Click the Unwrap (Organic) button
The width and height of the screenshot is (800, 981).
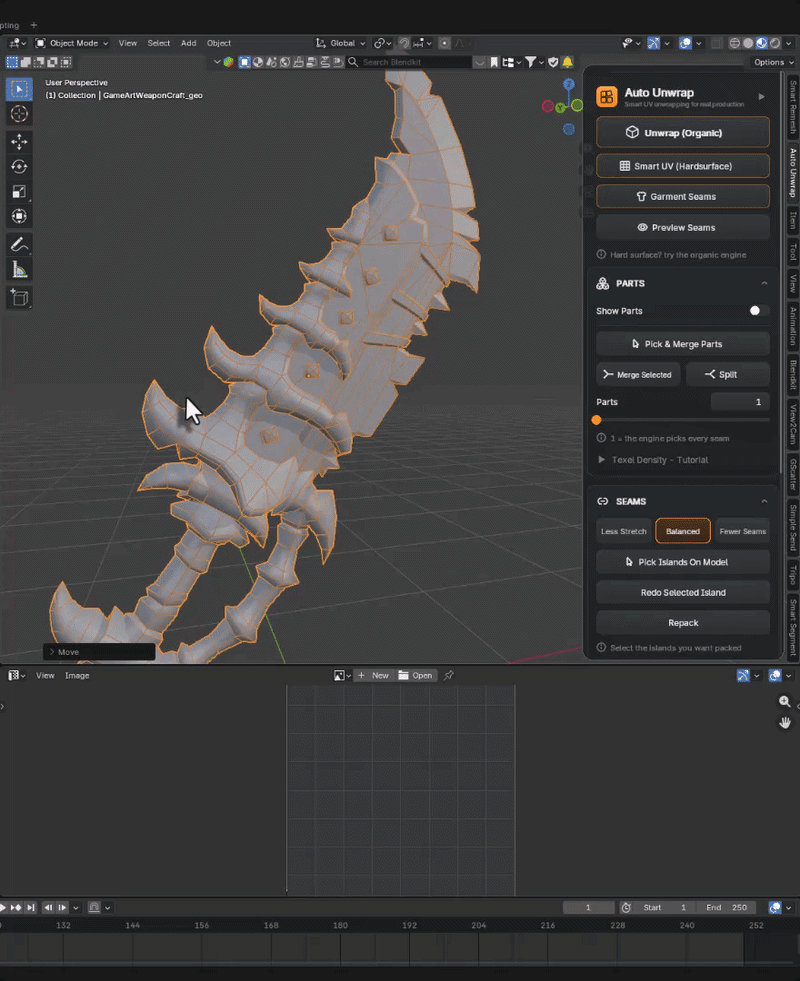coord(682,133)
